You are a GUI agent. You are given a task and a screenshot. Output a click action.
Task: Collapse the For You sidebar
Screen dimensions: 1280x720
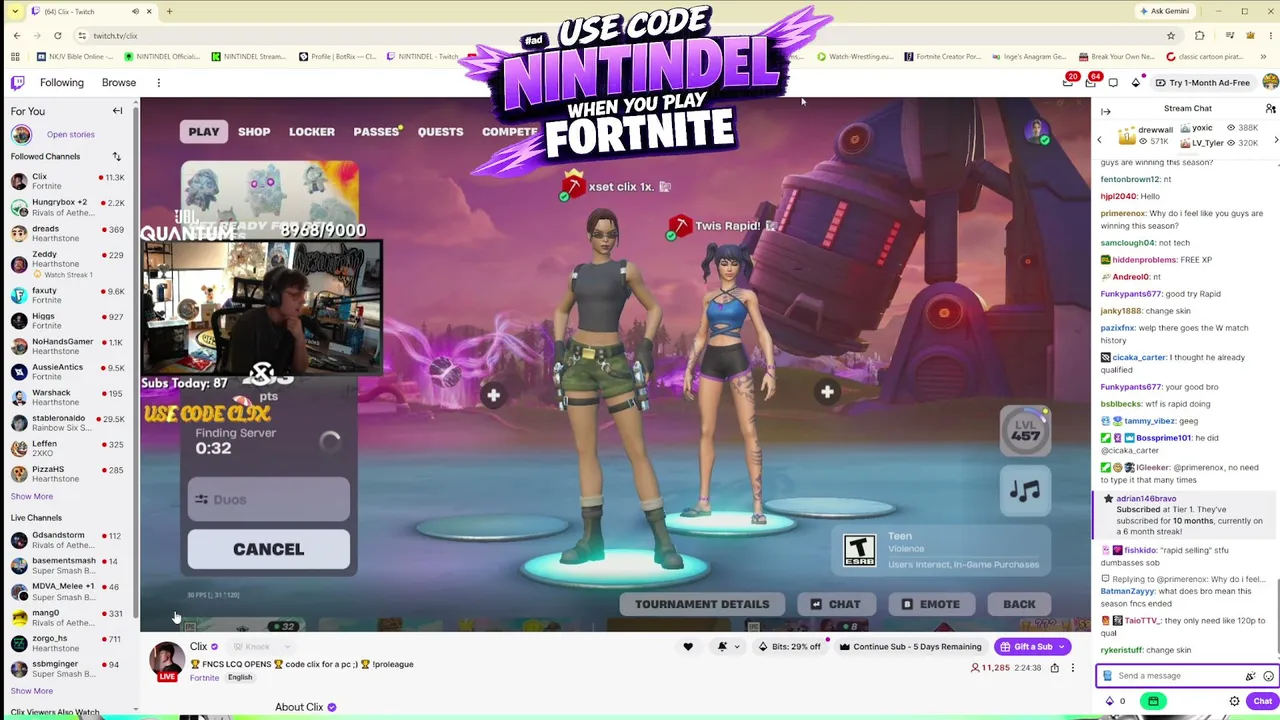point(117,111)
